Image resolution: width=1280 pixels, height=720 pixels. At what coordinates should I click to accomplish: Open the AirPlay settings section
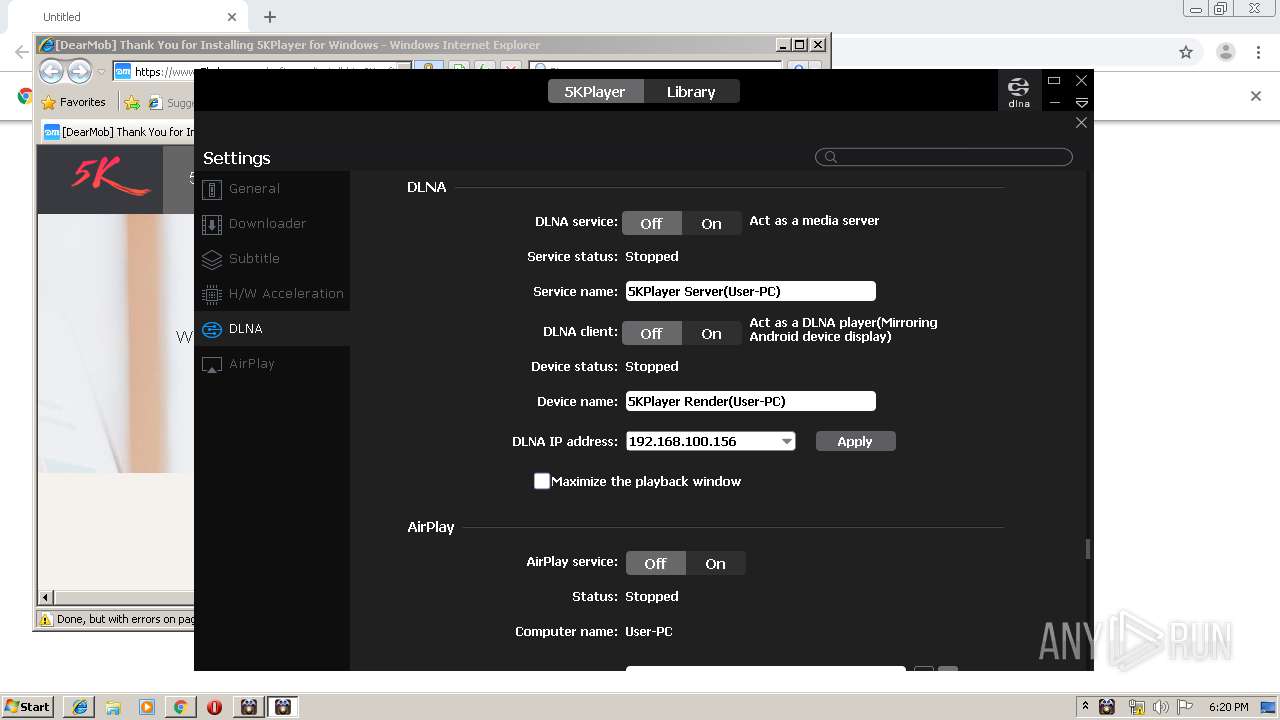(x=272, y=363)
